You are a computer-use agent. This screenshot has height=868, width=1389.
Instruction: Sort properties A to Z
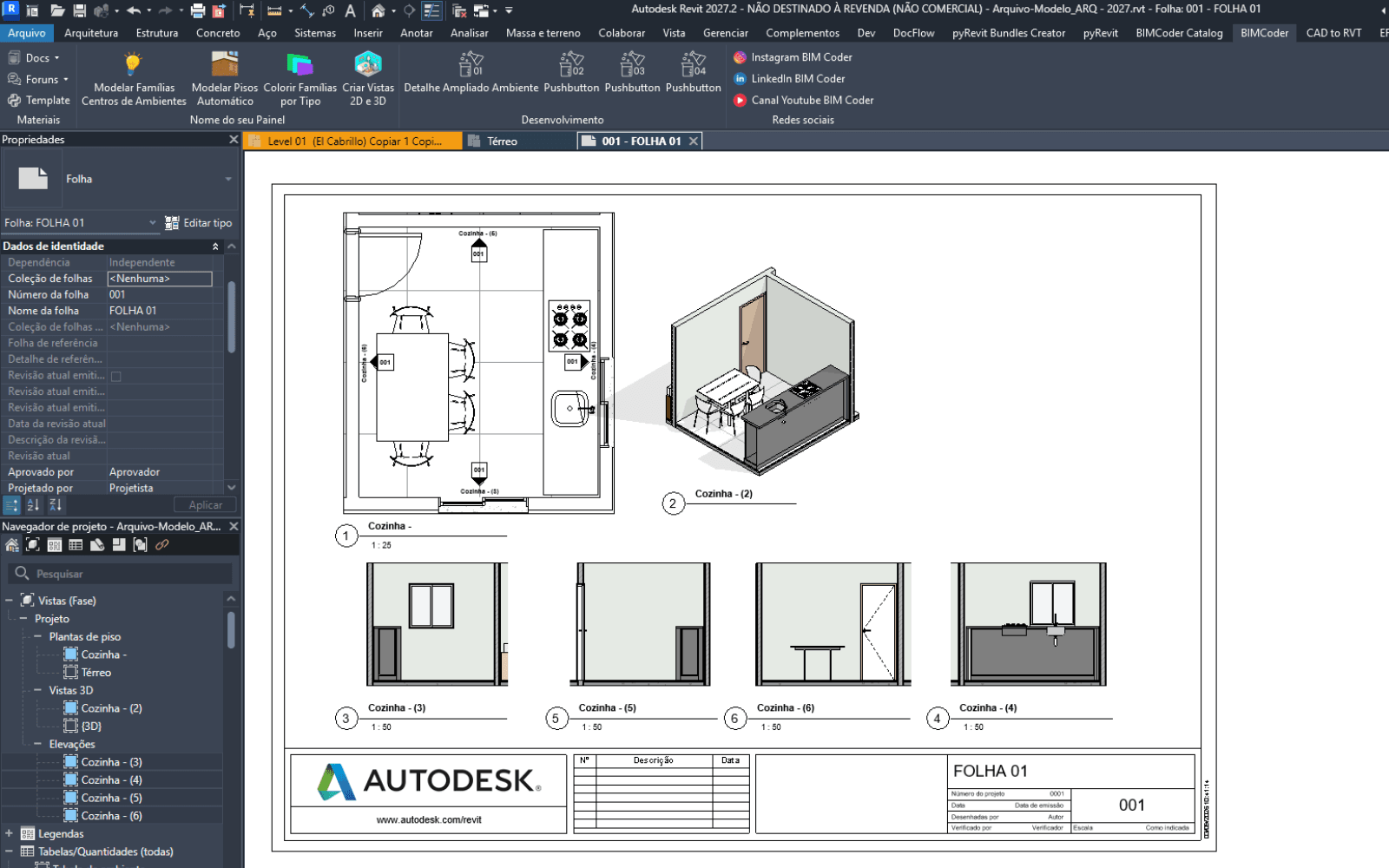click(x=33, y=504)
